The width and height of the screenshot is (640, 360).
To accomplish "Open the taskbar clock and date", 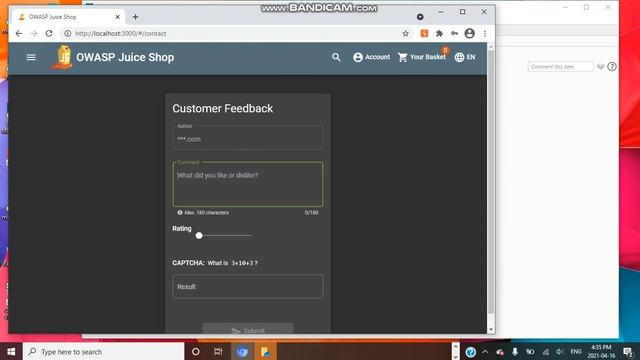I will point(601,351).
